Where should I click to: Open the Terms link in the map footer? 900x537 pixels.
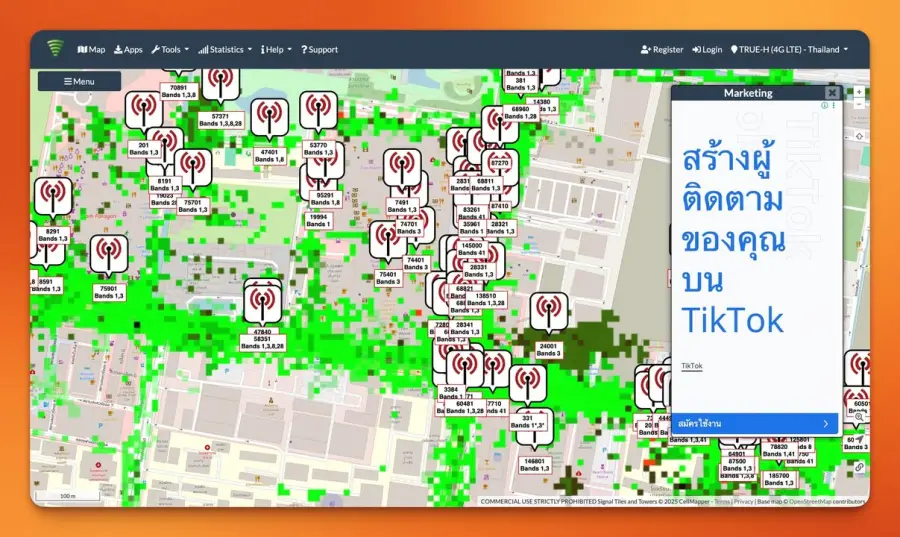coord(721,501)
